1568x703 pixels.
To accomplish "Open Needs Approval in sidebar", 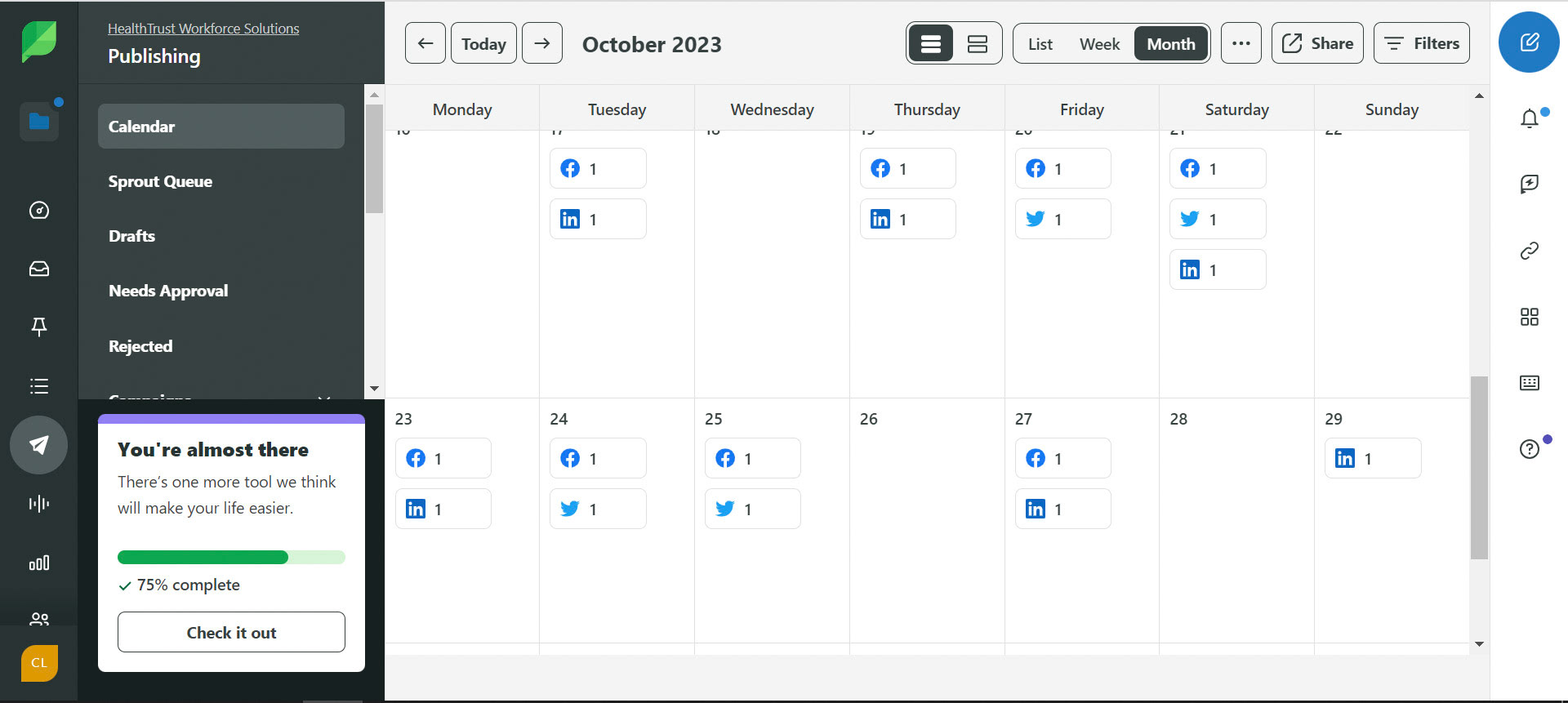I will 168,291.
